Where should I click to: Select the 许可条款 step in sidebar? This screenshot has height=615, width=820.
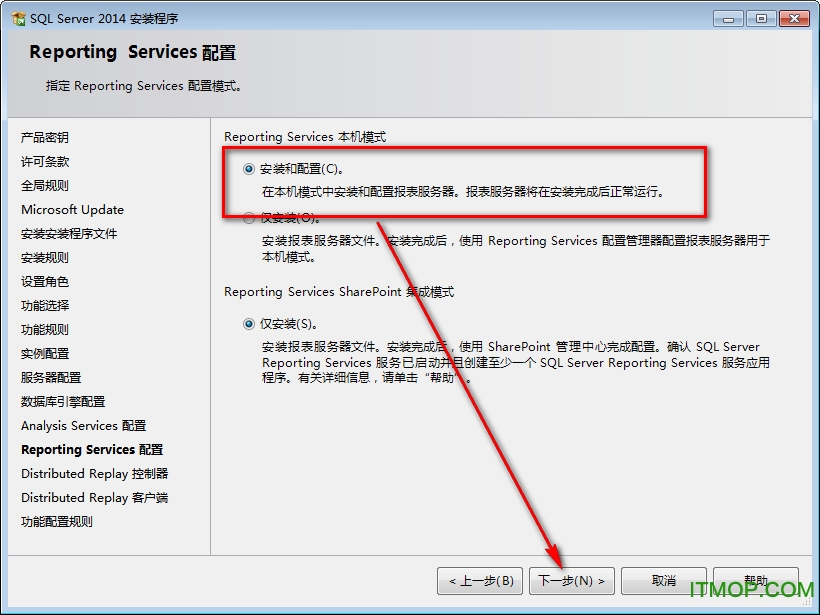pyautogui.click(x=45, y=162)
